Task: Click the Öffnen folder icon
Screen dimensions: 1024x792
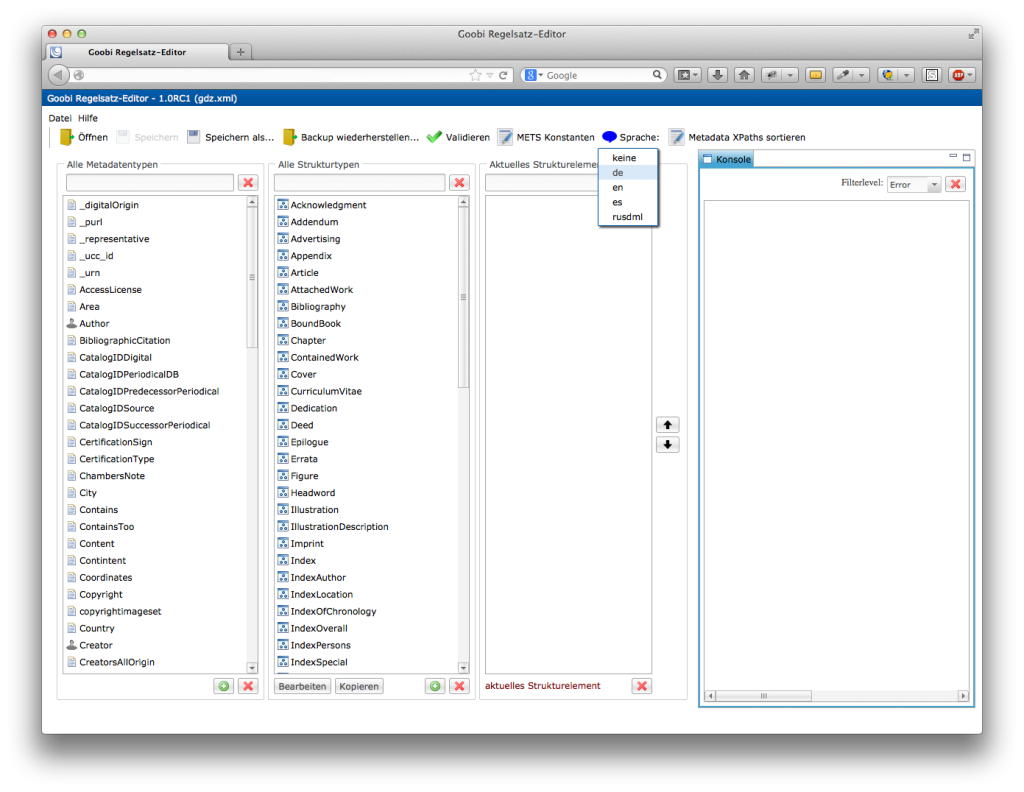Action: [67, 137]
